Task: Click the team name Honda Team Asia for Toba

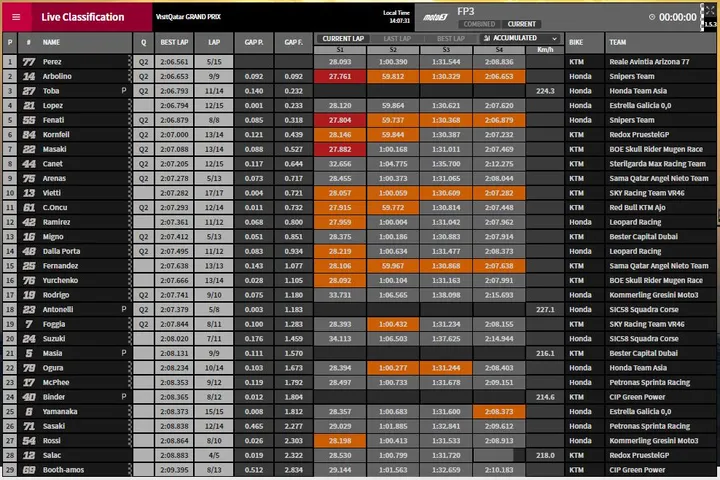Action: (638, 91)
